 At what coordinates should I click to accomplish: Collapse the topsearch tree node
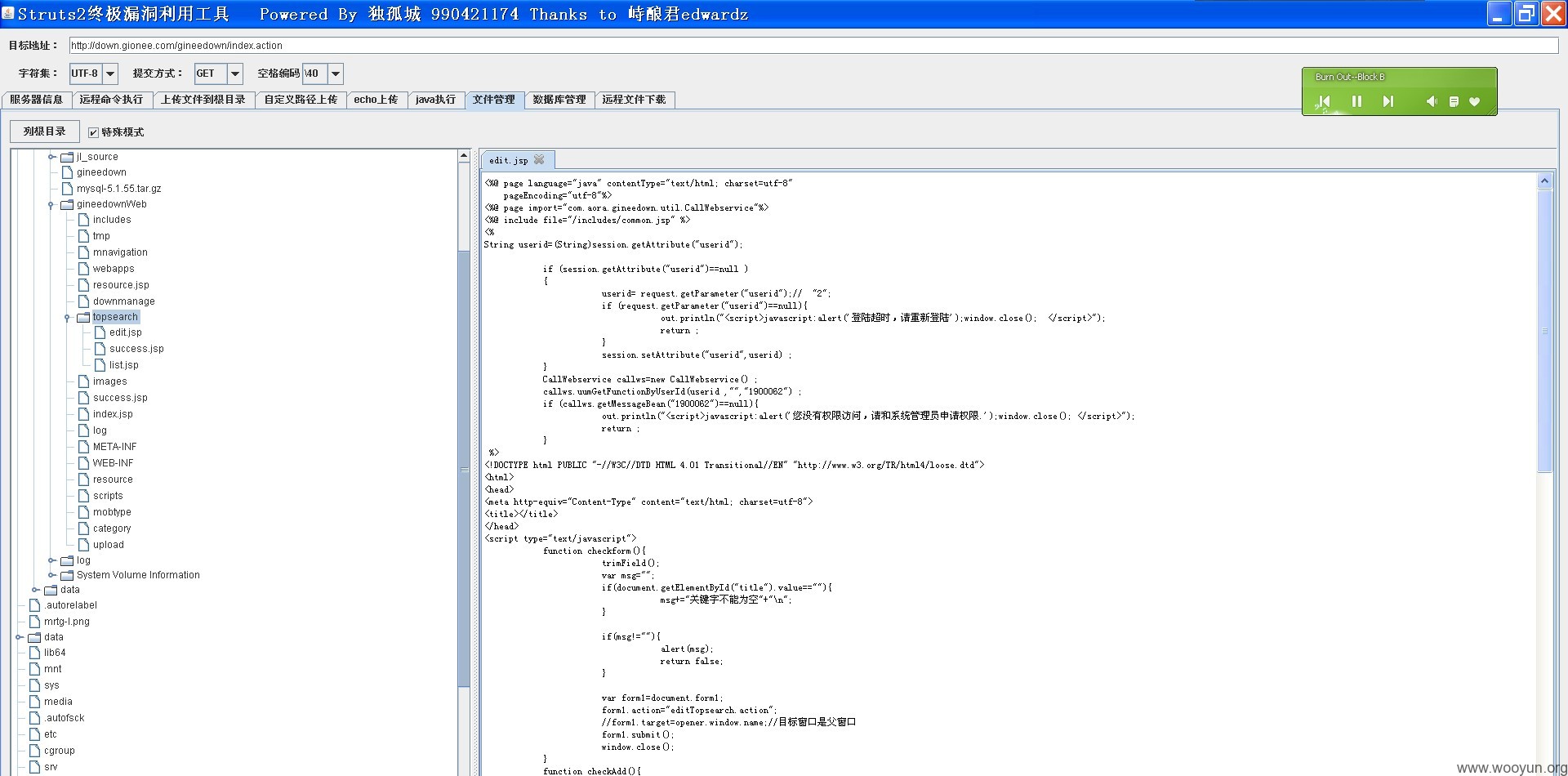pyautogui.click(x=67, y=318)
